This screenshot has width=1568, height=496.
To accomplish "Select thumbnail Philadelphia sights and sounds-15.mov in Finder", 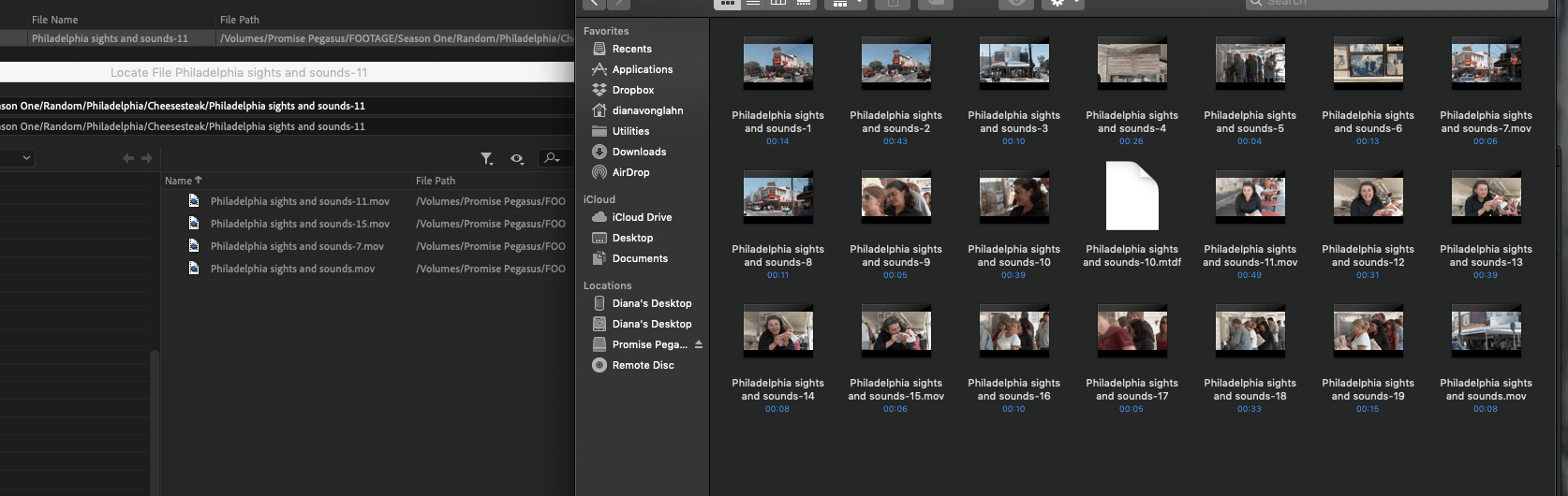I will [896, 331].
